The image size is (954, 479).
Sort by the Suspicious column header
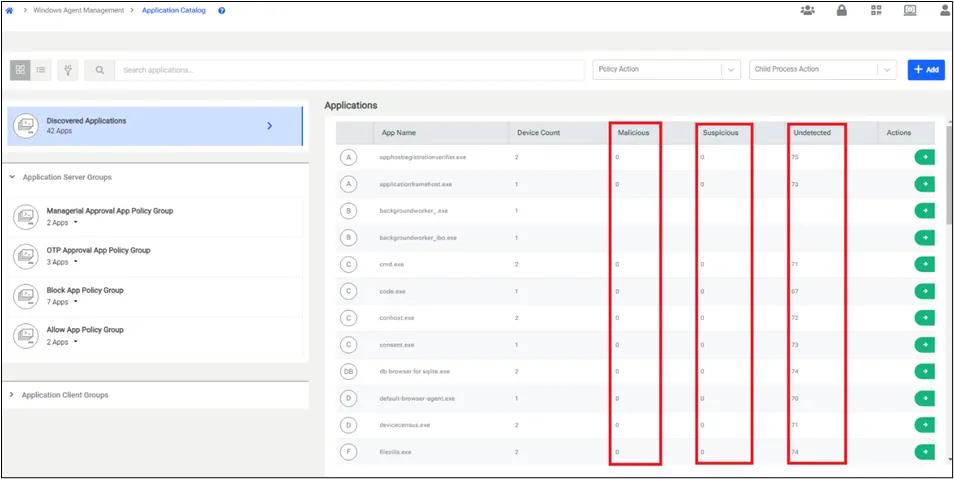click(719, 133)
